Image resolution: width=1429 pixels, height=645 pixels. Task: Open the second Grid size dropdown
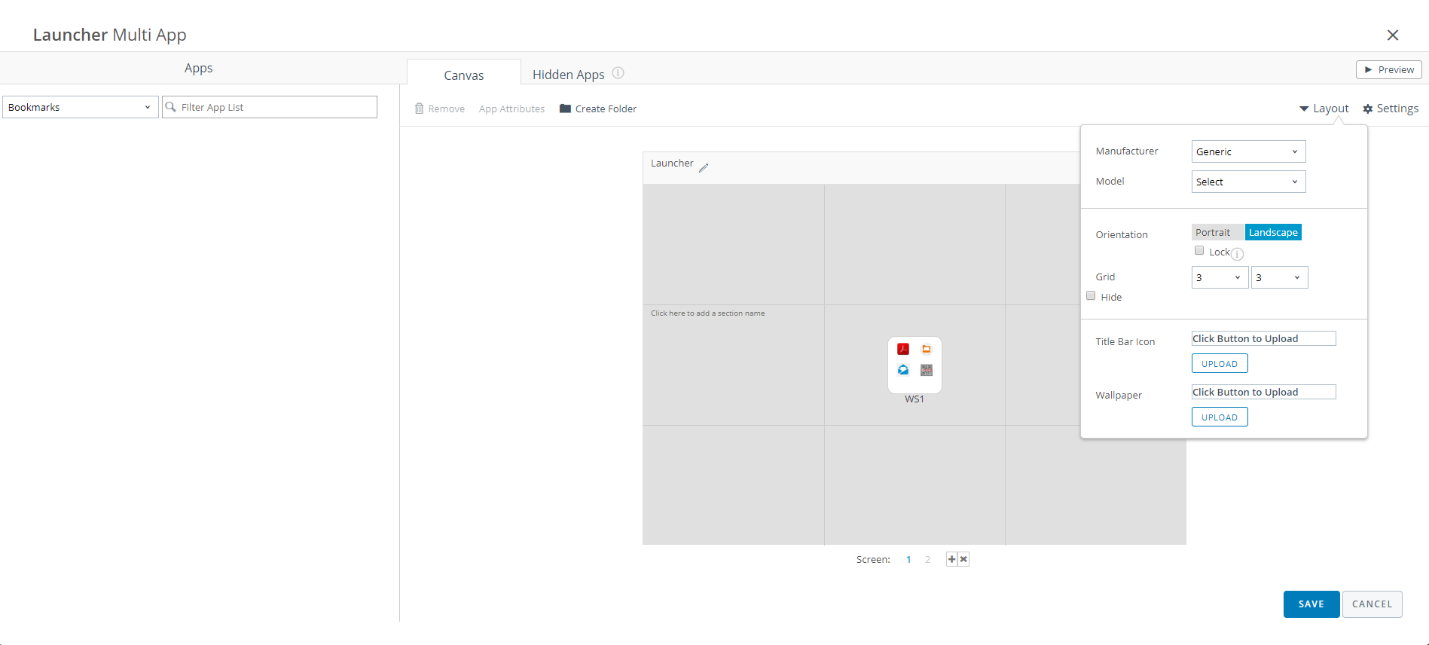coord(1280,278)
